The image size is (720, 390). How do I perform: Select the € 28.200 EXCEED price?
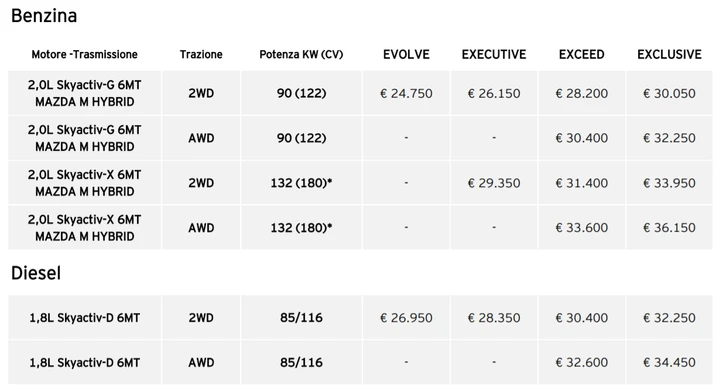point(582,93)
